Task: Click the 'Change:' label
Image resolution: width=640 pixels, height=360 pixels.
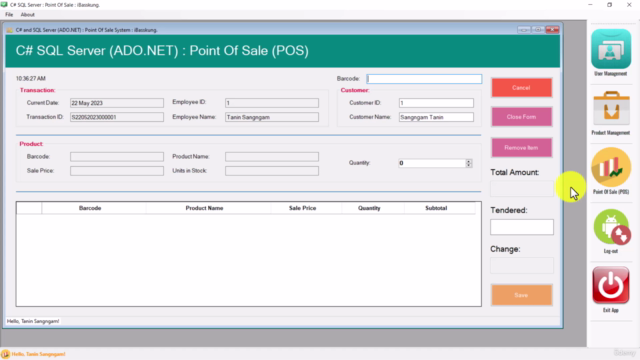Action: coord(505,249)
